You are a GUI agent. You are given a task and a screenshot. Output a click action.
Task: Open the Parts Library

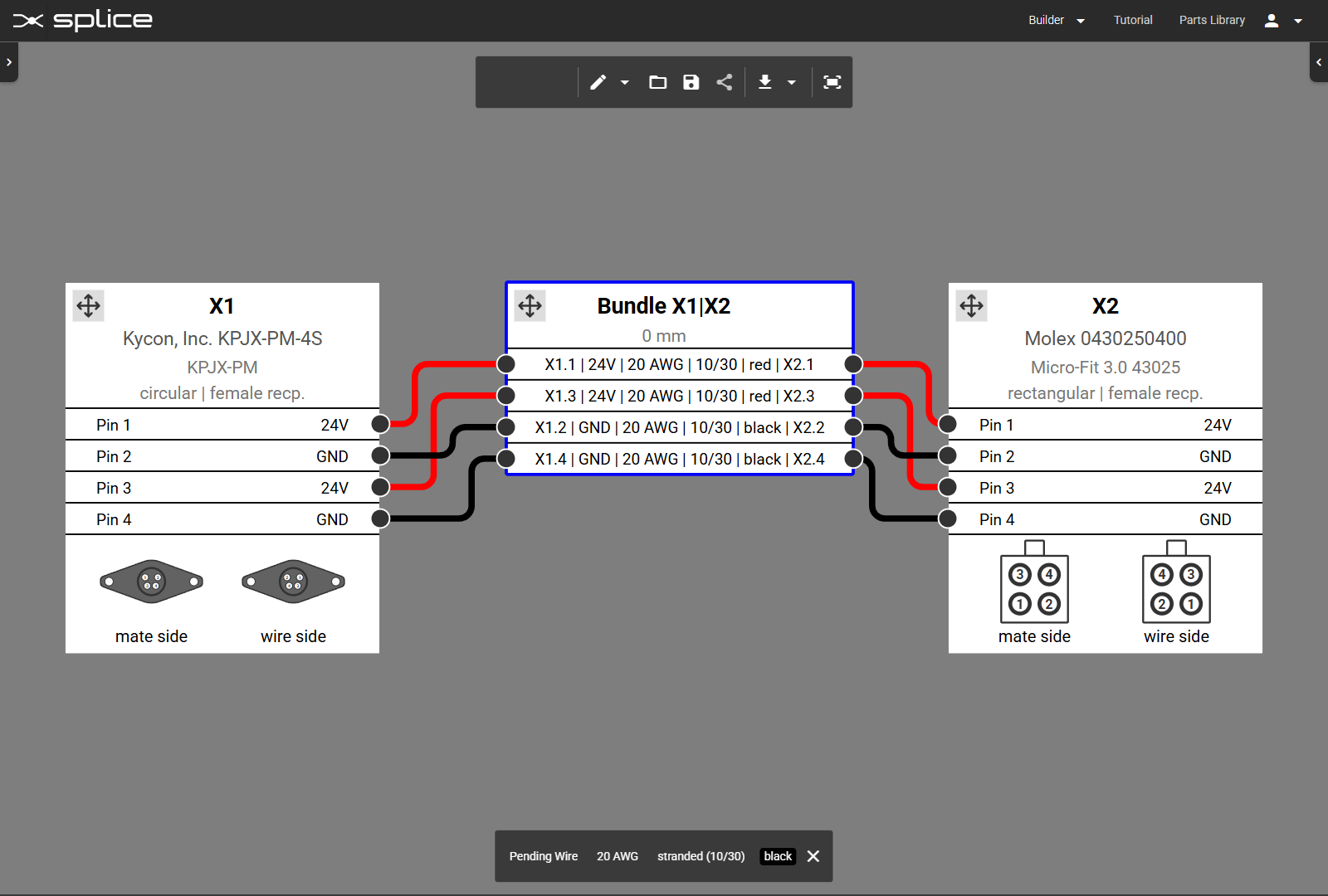(x=1212, y=20)
